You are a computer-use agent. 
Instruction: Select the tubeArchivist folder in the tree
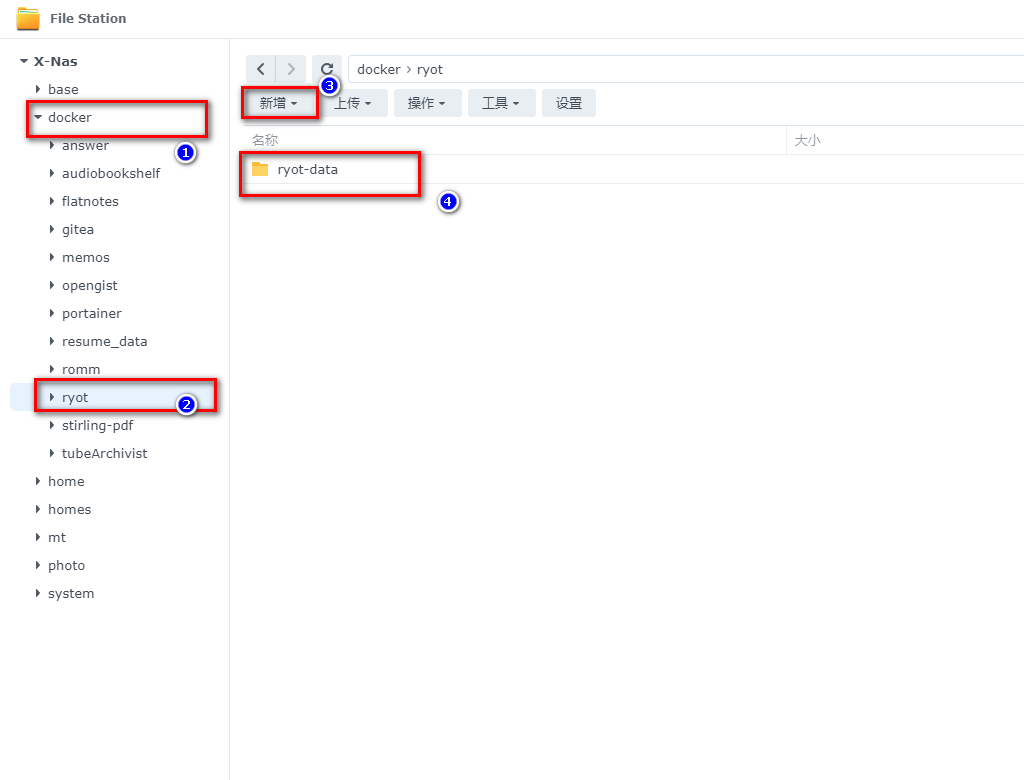pyautogui.click(x=104, y=453)
